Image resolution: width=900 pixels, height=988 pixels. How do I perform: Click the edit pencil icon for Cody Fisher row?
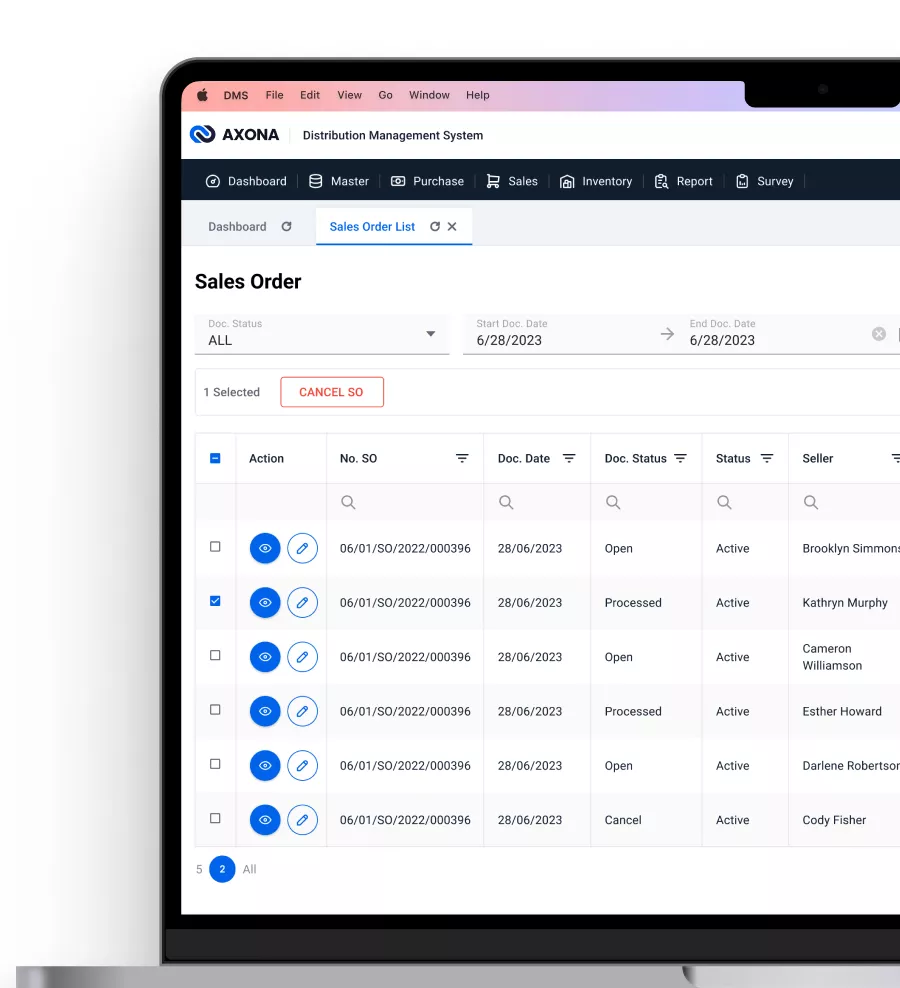click(302, 820)
